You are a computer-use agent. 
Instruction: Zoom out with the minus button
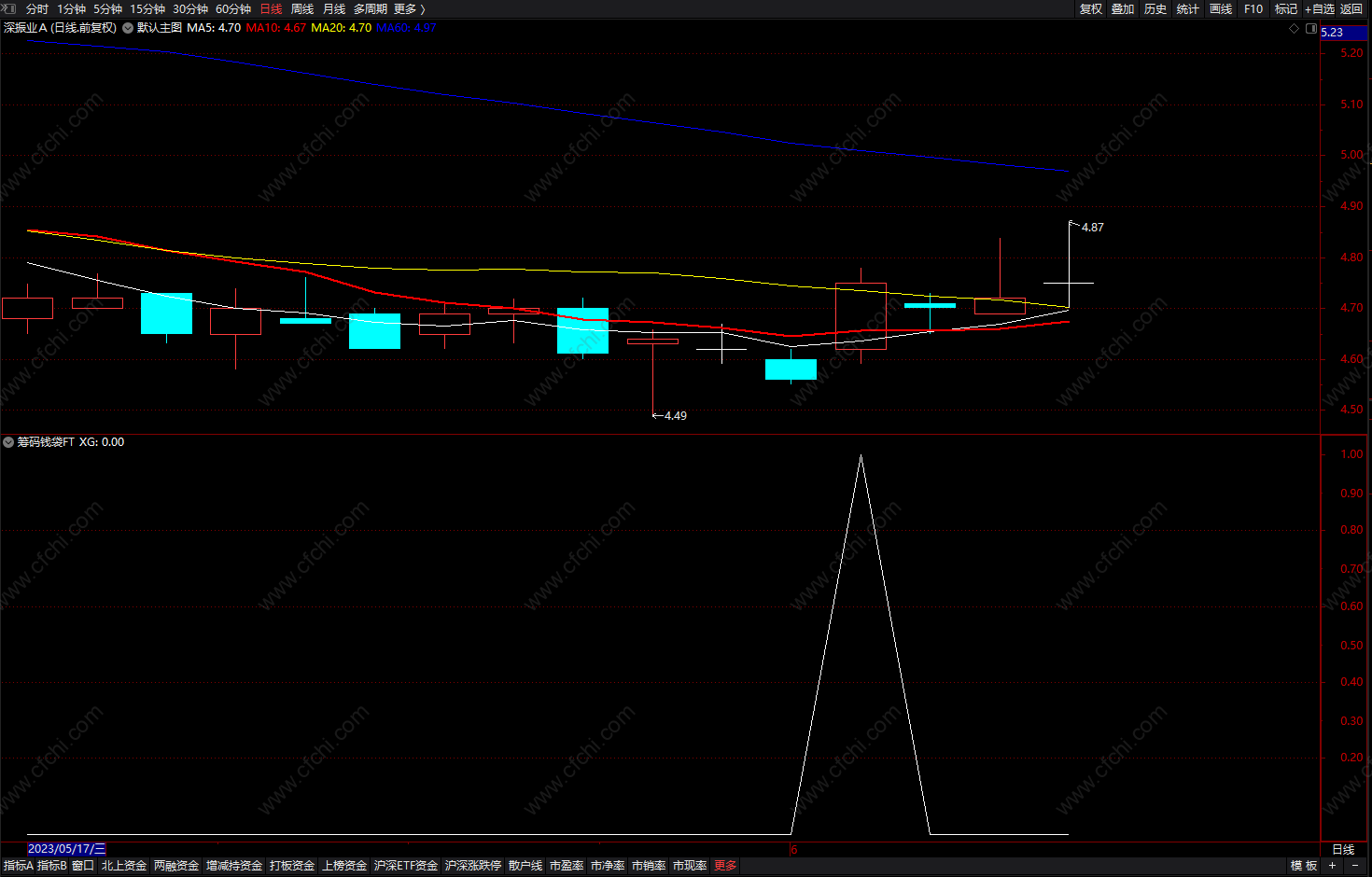coord(1355,866)
